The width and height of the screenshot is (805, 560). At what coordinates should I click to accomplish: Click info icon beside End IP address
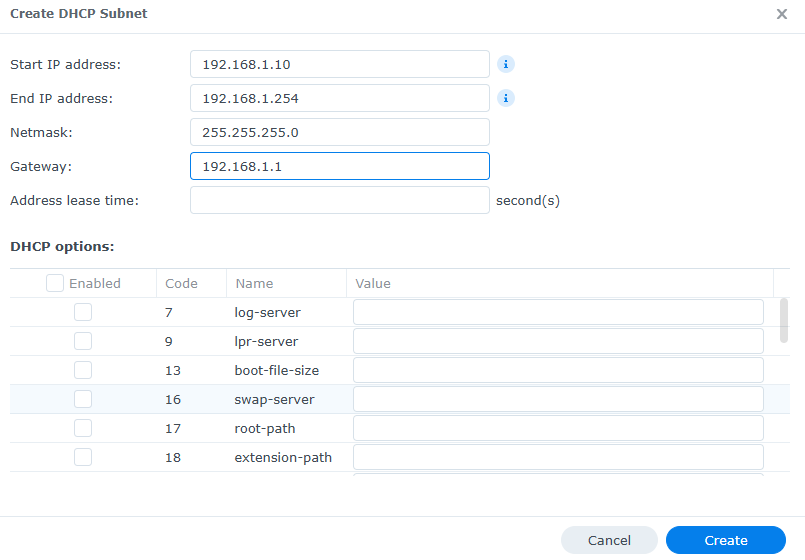pyautogui.click(x=506, y=98)
